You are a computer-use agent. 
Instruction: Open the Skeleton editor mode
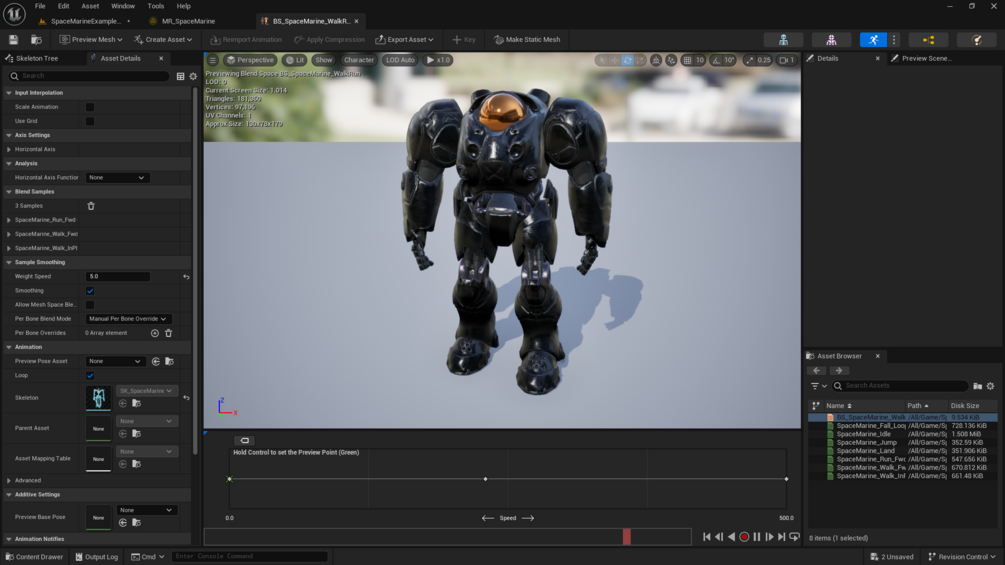[x=783, y=40]
